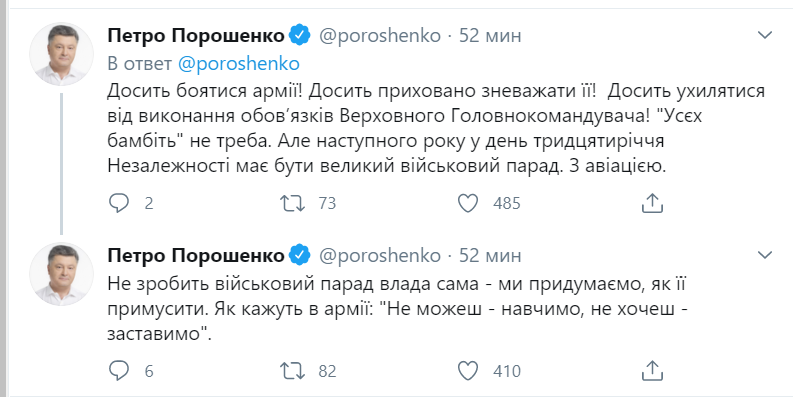Click Петро Порошенко name on second tweet
The height and width of the screenshot is (397, 793).
tap(196, 255)
